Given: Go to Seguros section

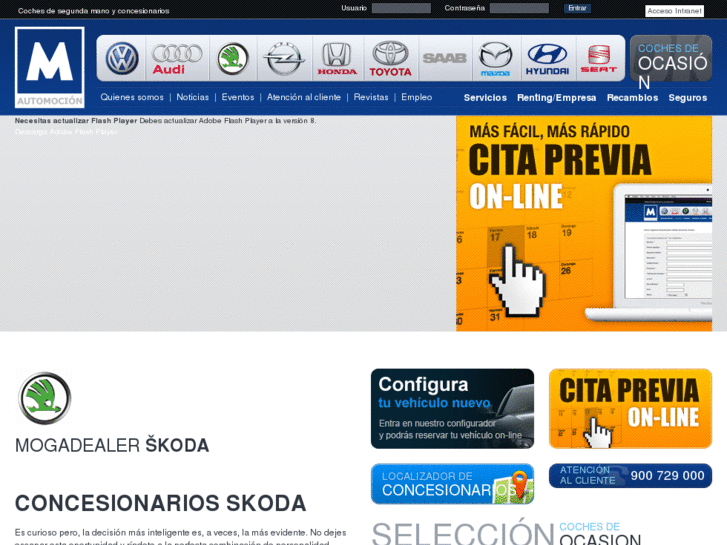Looking at the screenshot, I should click(688, 98).
